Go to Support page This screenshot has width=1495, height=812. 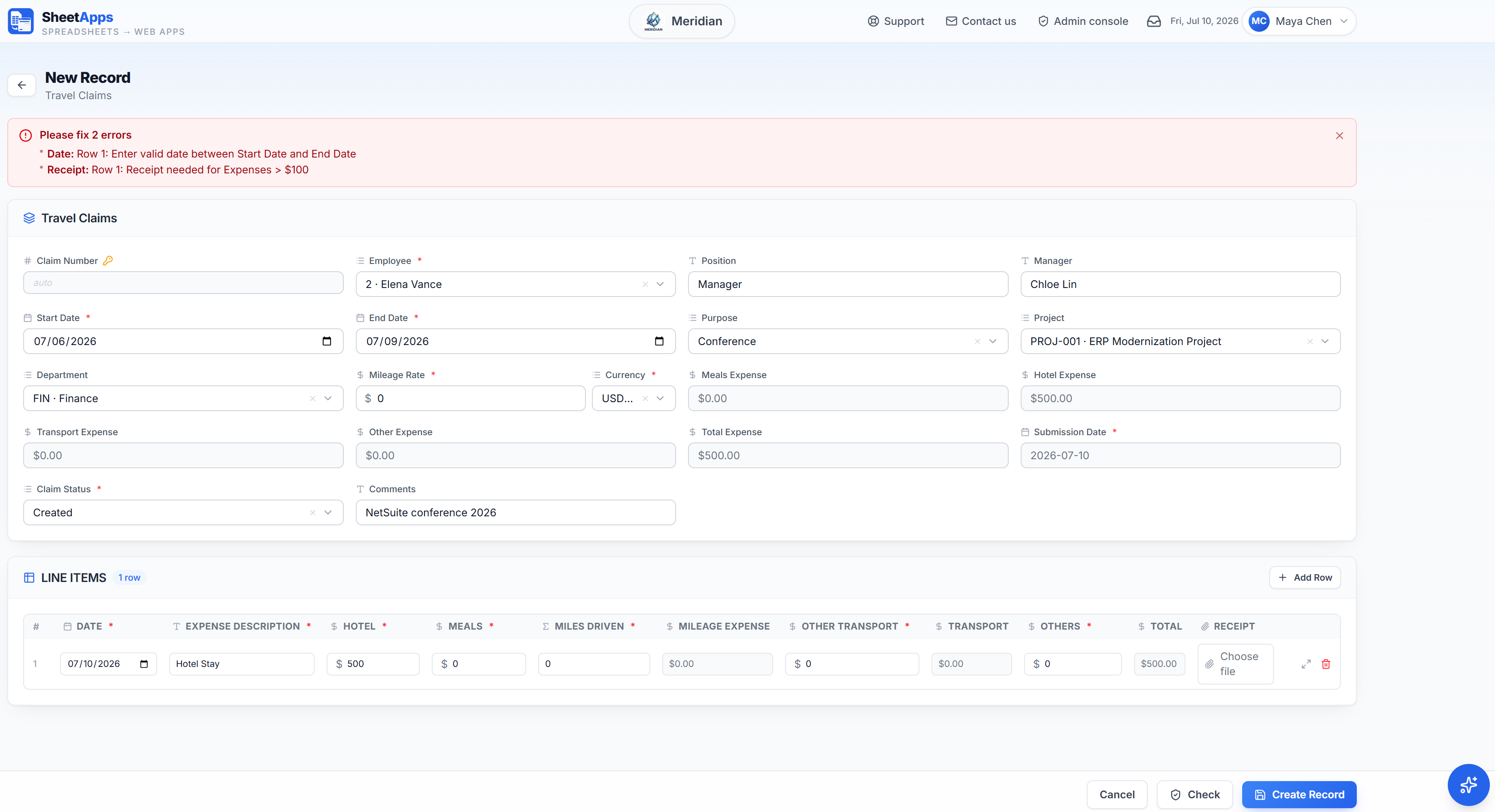[x=895, y=21]
